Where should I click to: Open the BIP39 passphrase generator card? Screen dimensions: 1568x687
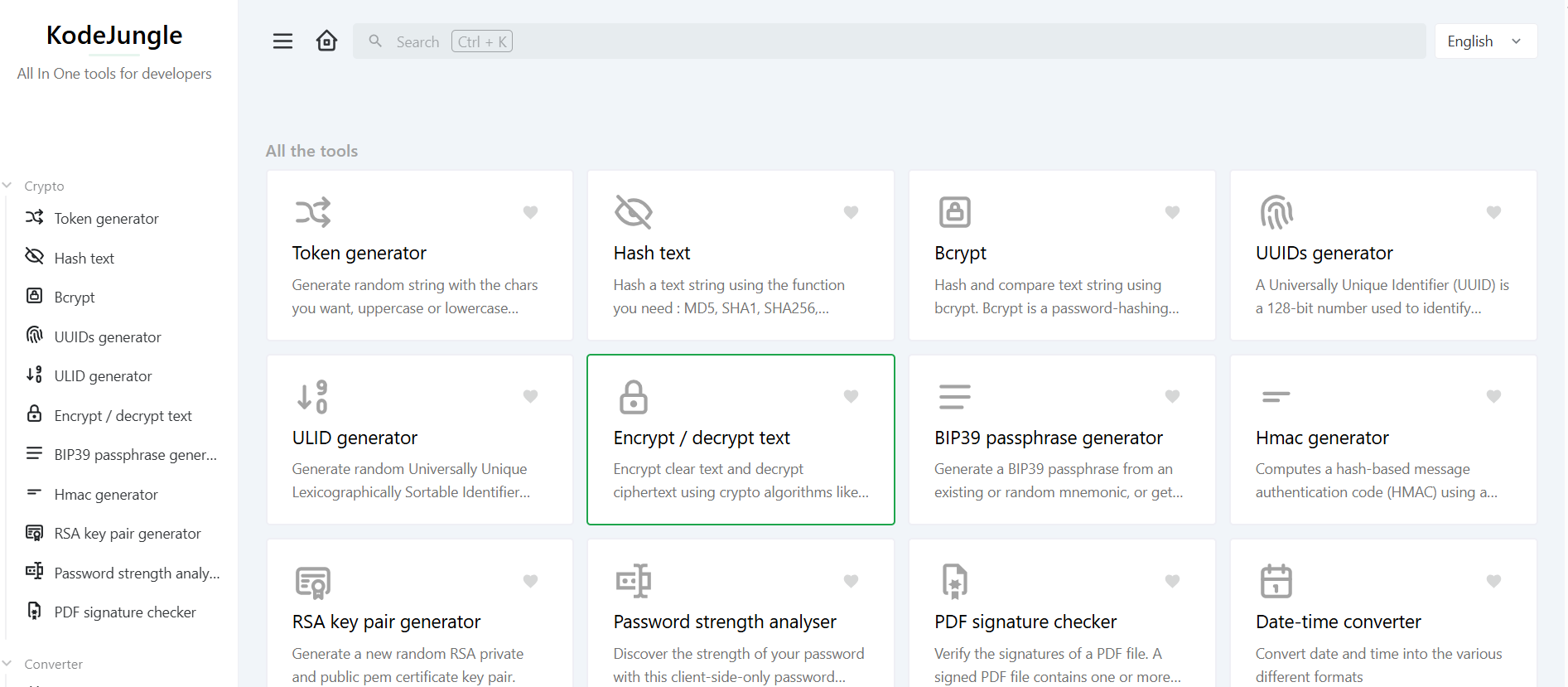[x=1062, y=440]
